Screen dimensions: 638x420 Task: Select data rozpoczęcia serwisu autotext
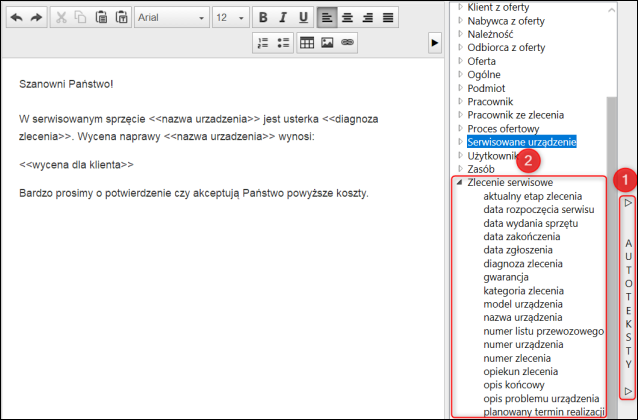click(x=539, y=210)
